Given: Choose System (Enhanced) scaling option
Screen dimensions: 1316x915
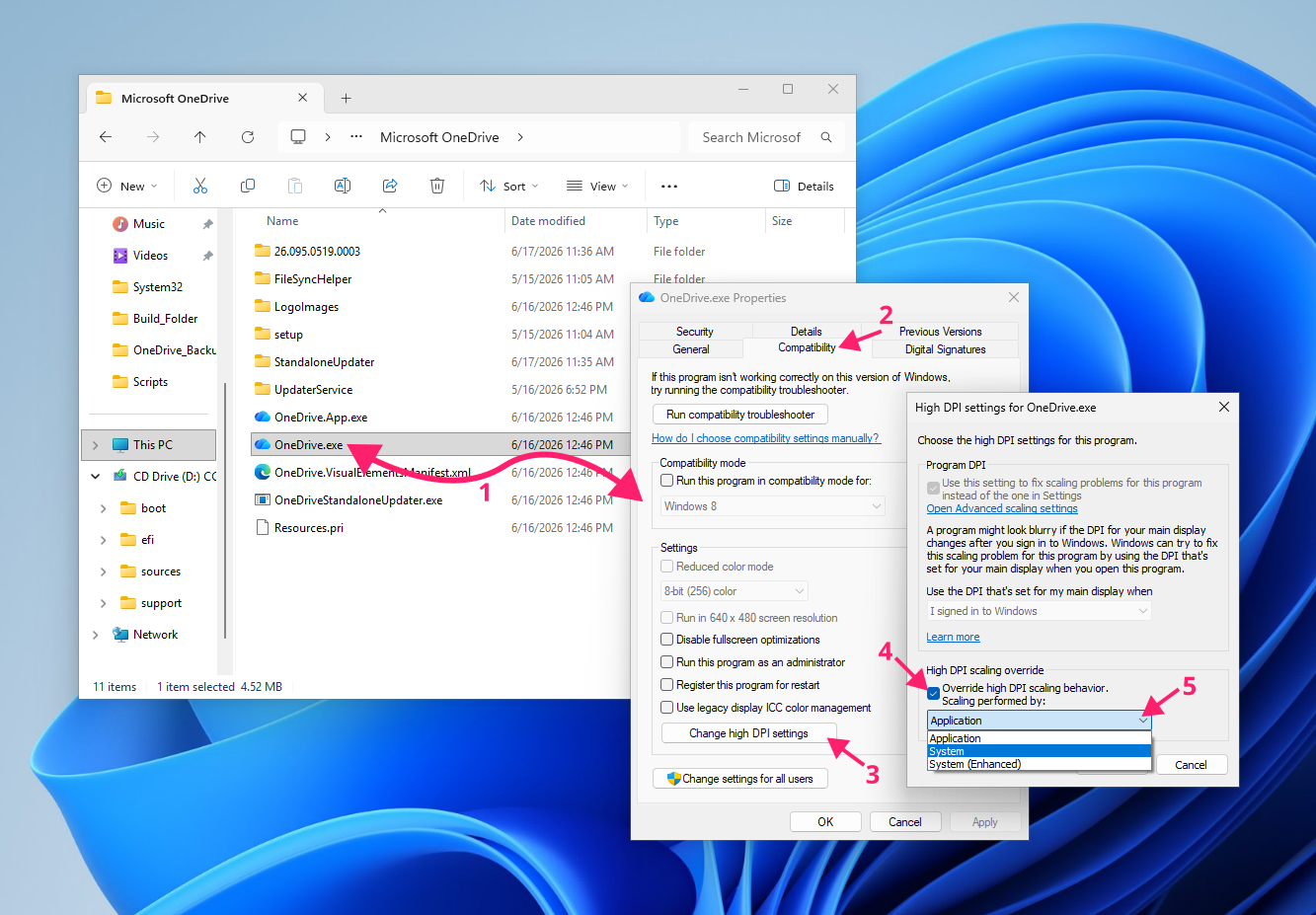Looking at the screenshot, I should pos(1040,764).
